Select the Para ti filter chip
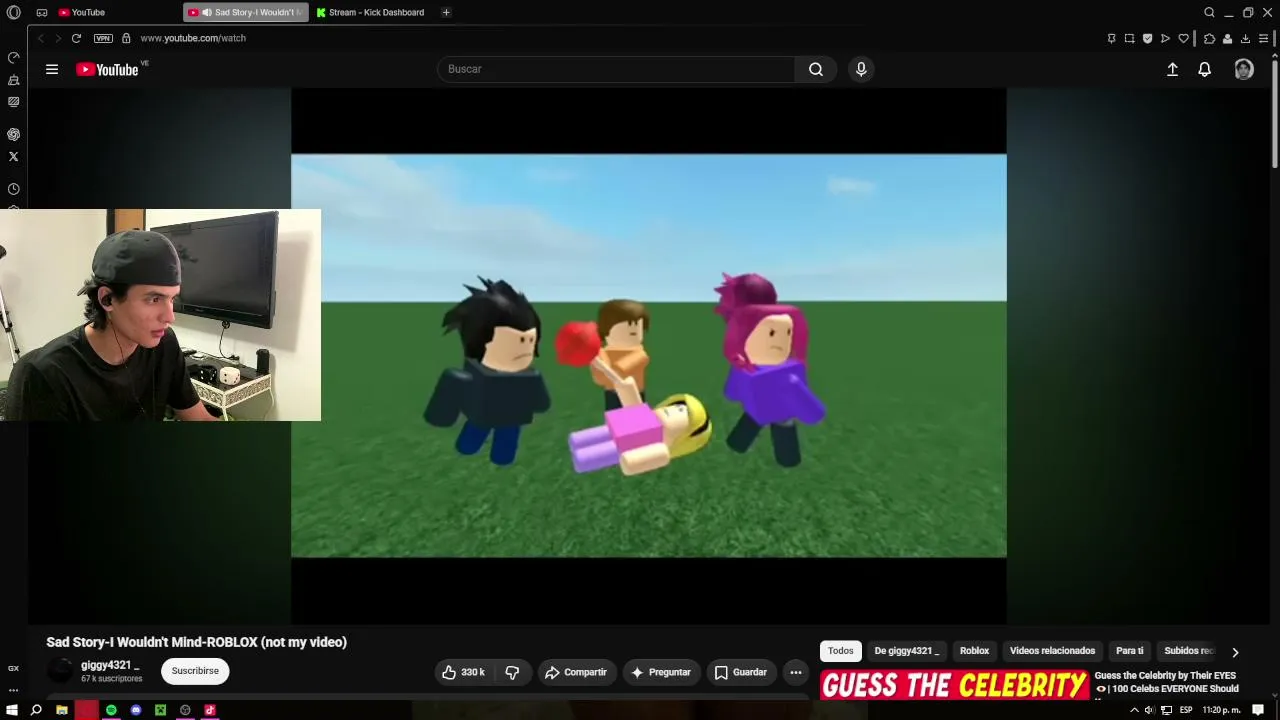The height and width of the screenshot is (720, 1280). tap(1130, 651)
